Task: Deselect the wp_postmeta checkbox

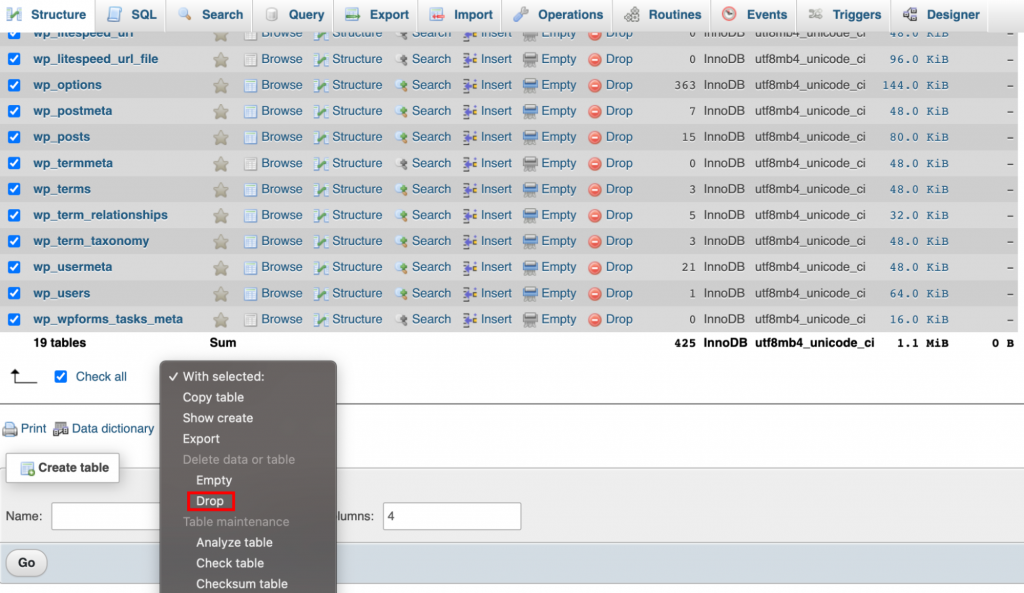Action: click(14, 111)
